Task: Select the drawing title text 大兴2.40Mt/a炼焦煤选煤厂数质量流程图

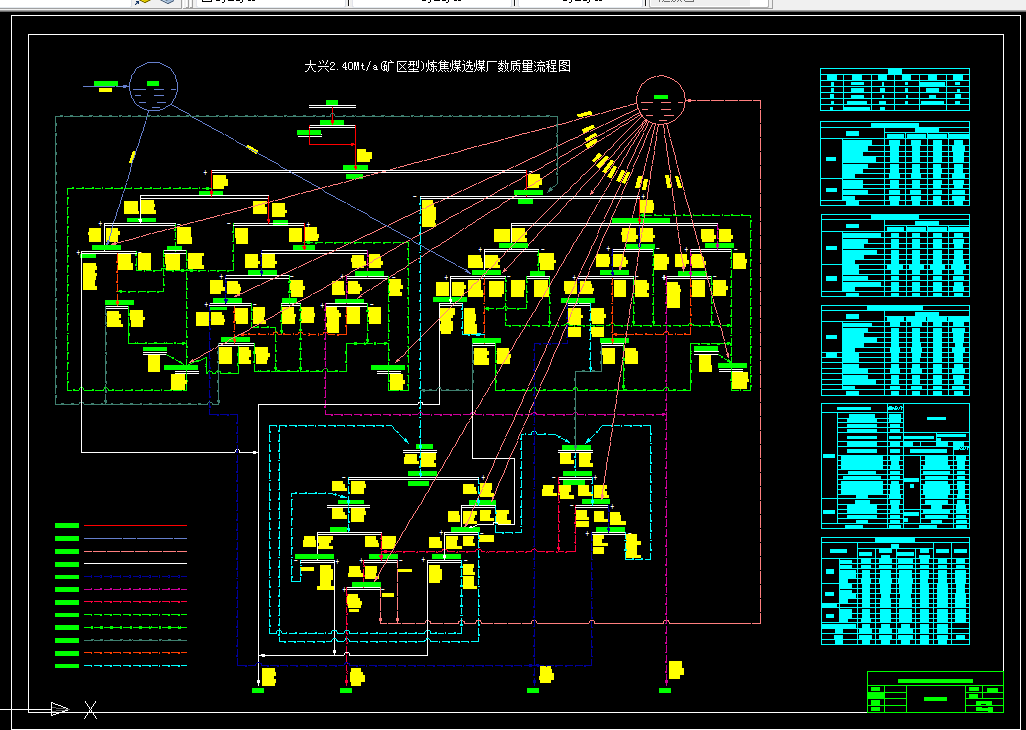Action: click(437, 66)
